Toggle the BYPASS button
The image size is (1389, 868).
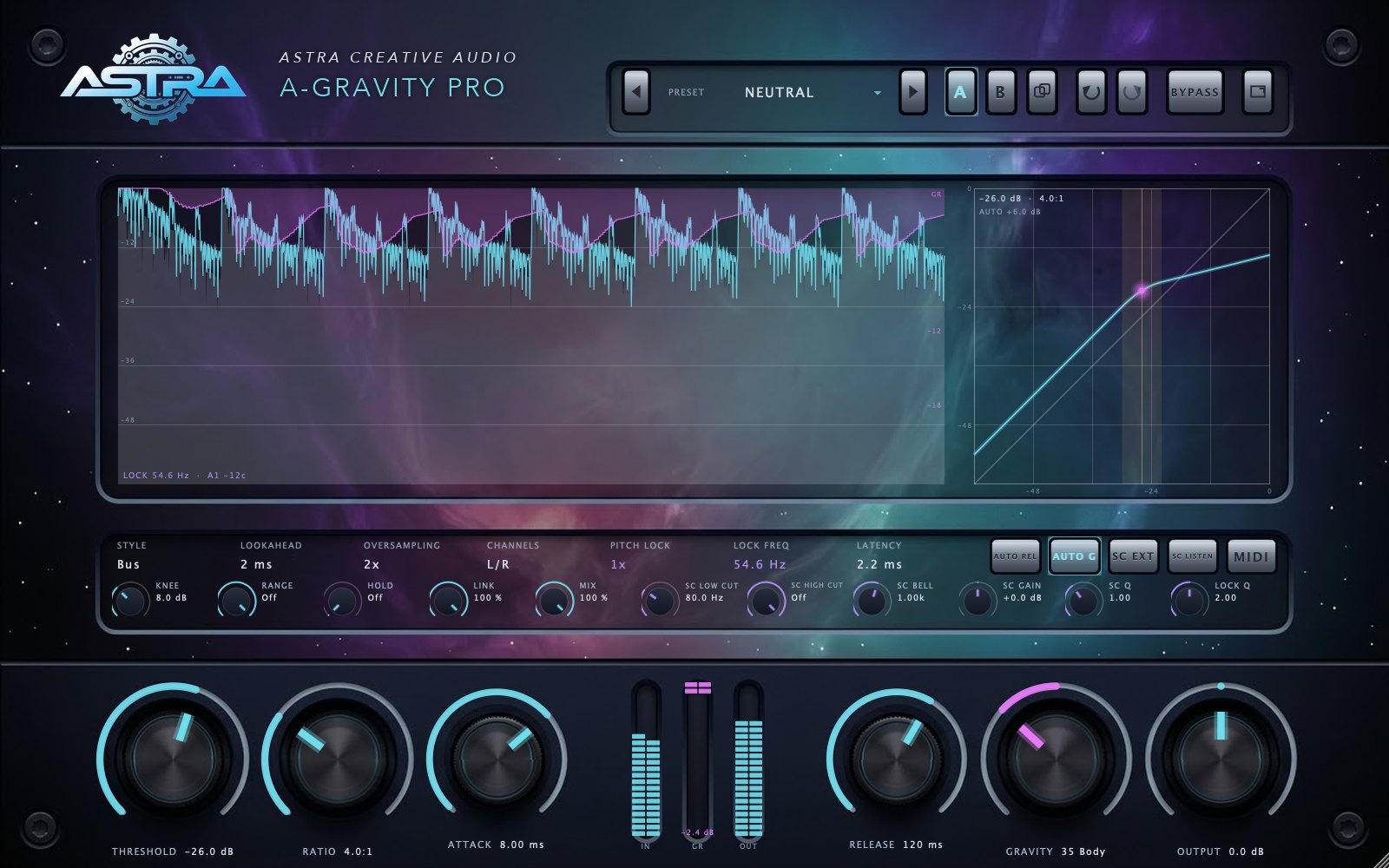pos(1195,92)
